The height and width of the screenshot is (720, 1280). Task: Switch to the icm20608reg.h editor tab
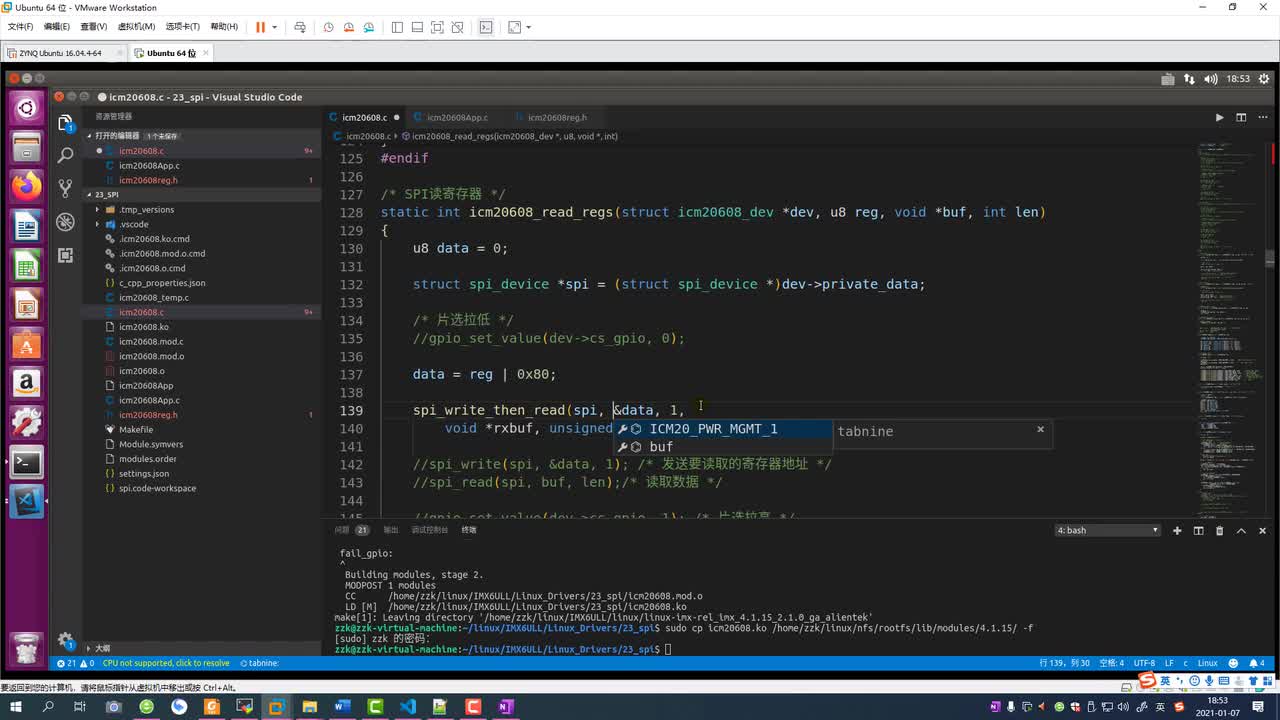[x=557, y=117]
